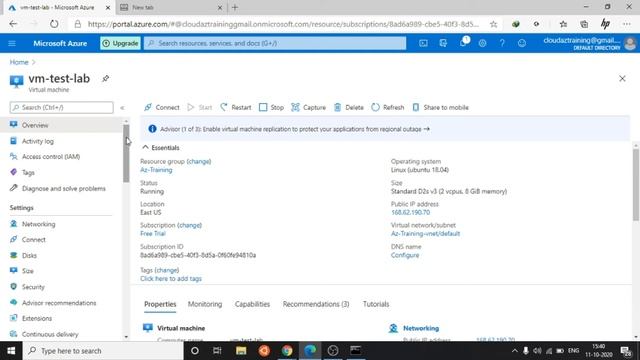Open the Networking properties heading link

421,328
